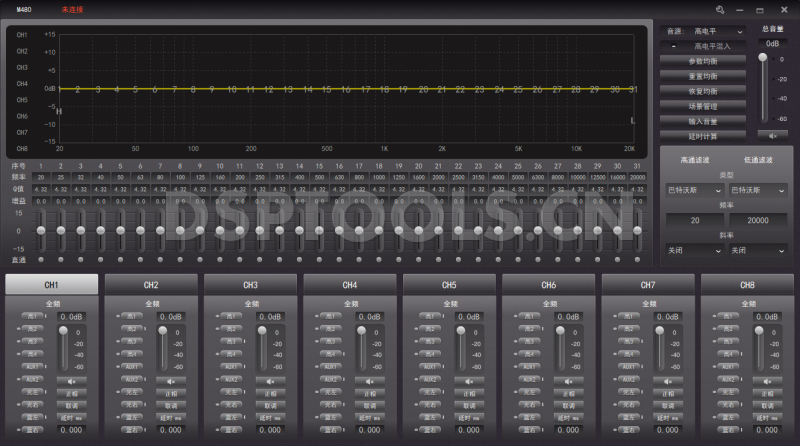Click EQ point 15 on the curve
800x446 pixels.
point(327,89)
